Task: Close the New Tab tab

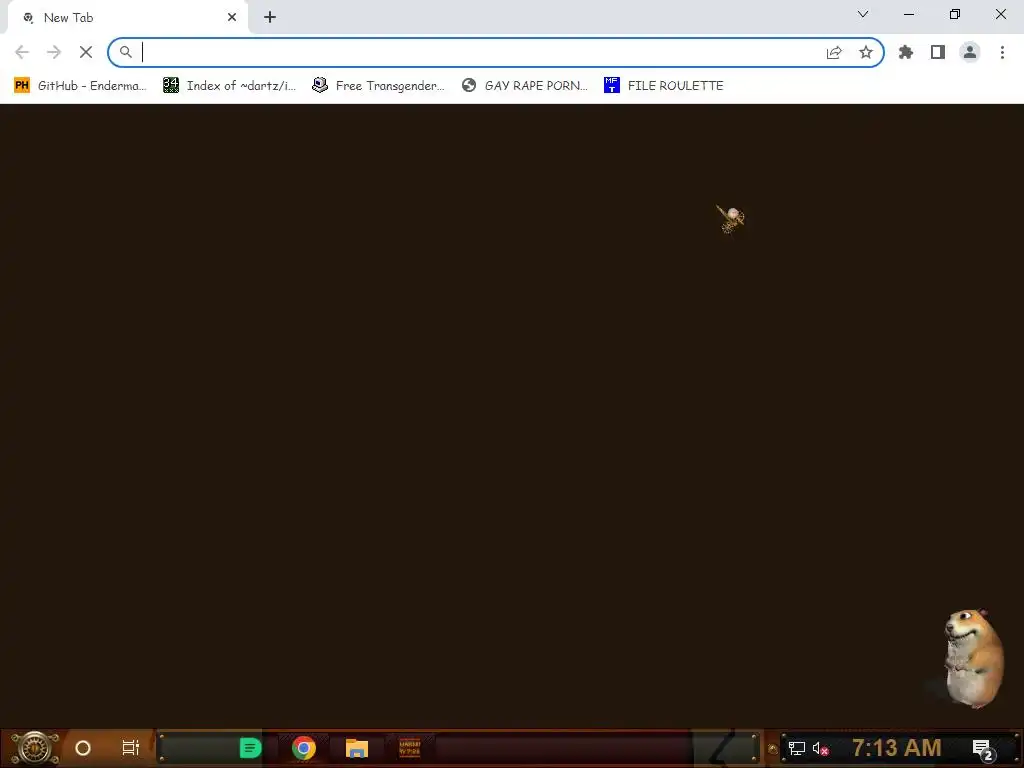Action: pos(232,18)
